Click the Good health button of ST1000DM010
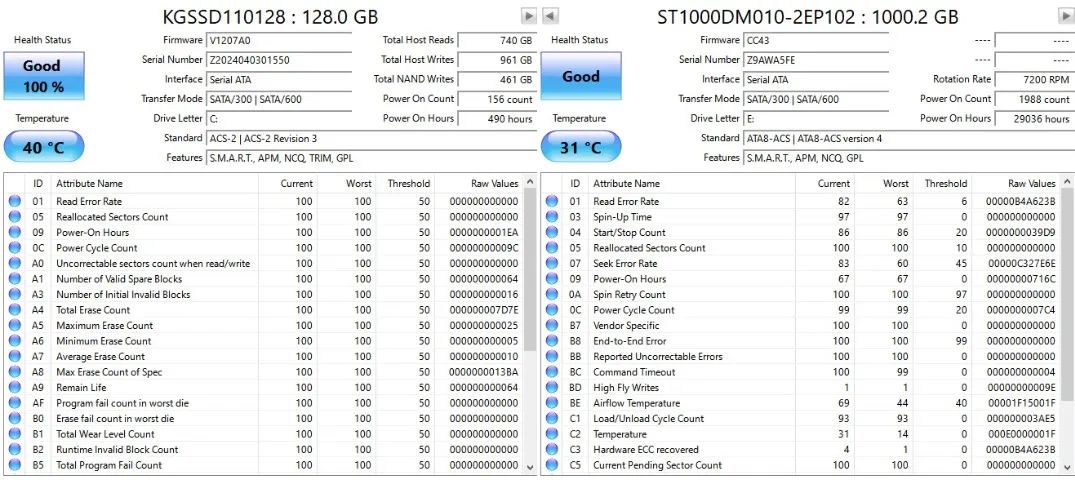This screenshot has height=480, width=1075. pos(581,76)
